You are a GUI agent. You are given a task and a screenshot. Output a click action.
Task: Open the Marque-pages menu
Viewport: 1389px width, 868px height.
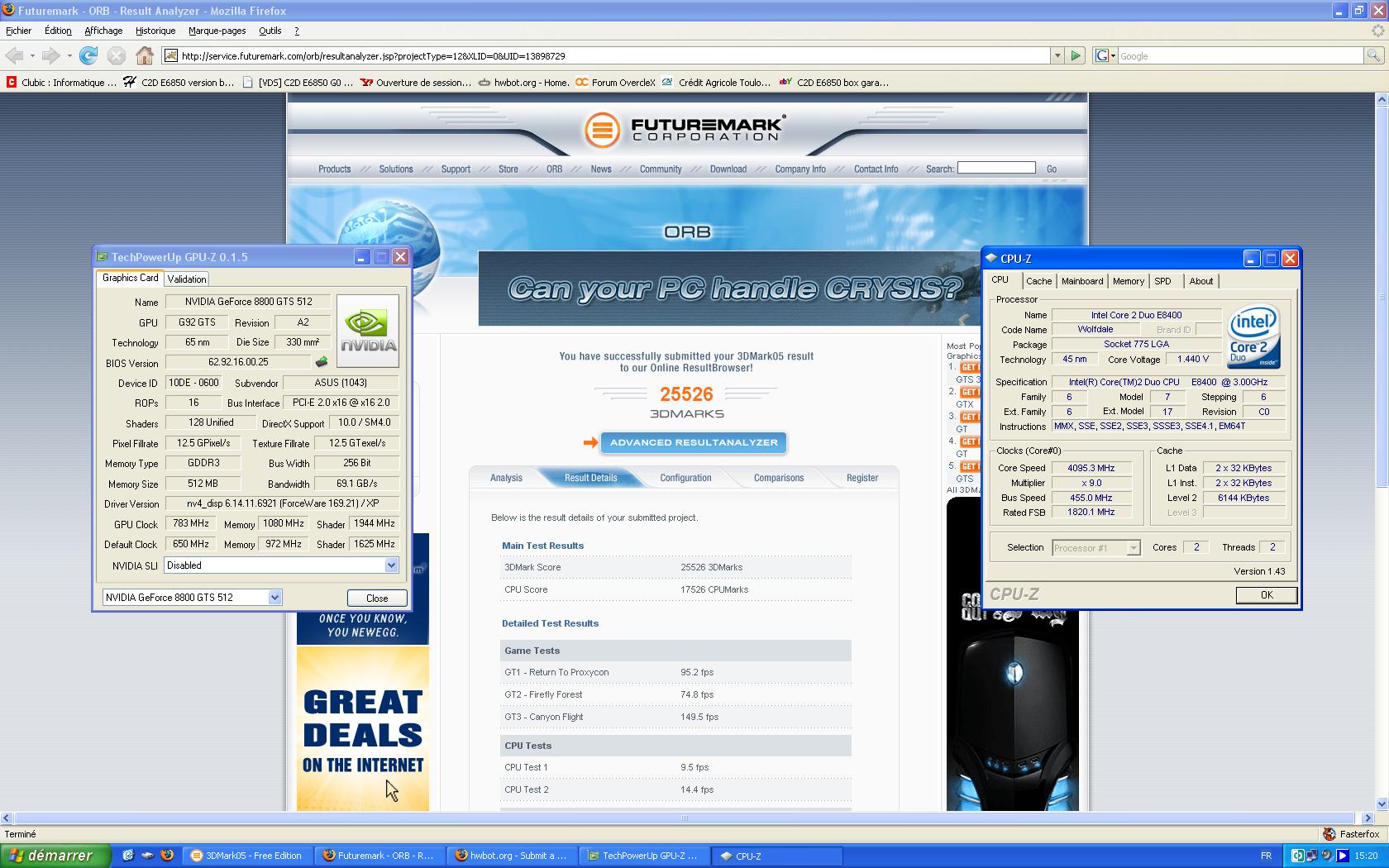click(x=217, y=31)
